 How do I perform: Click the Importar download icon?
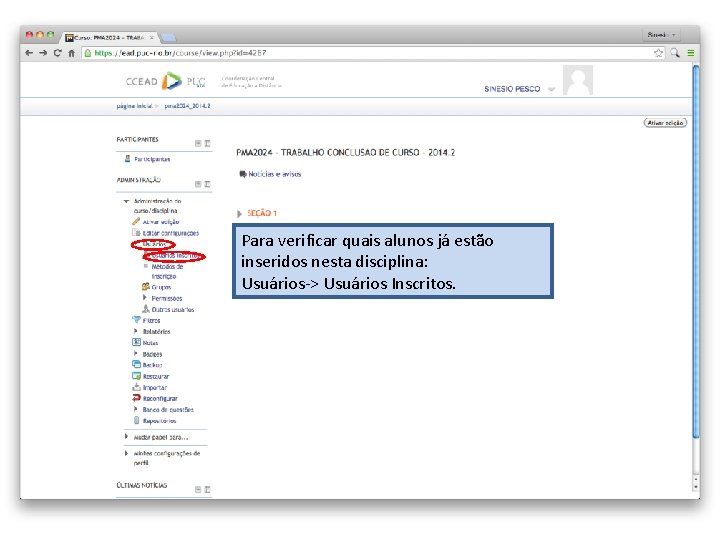point(136,387)
